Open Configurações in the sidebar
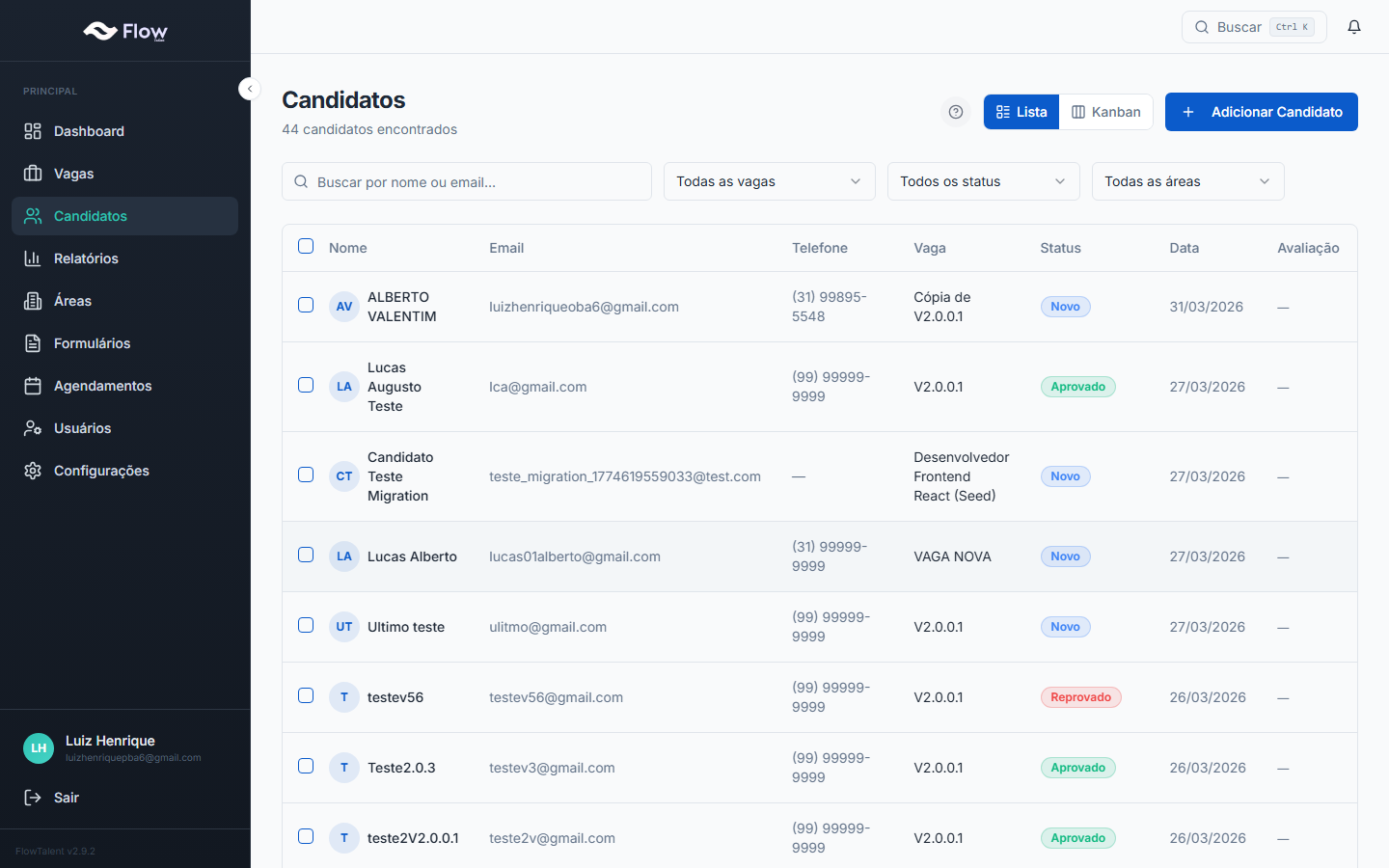 [x=101, y=471]
